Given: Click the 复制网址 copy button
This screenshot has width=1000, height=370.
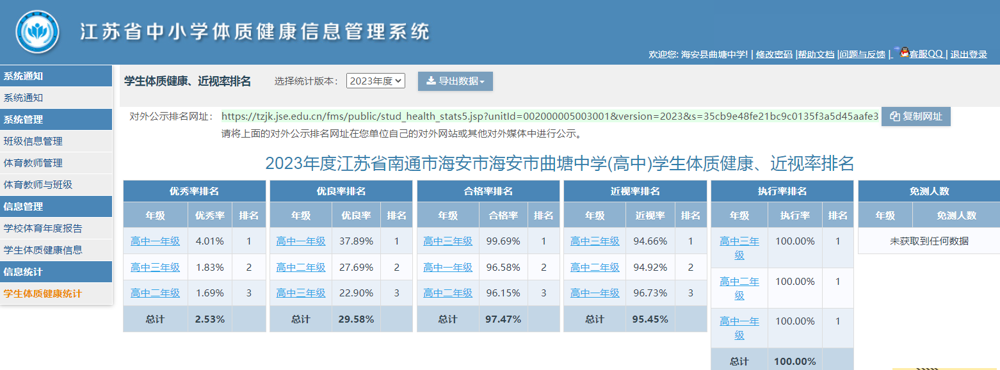Looking at the screenshot, I should tap(916, 116).
